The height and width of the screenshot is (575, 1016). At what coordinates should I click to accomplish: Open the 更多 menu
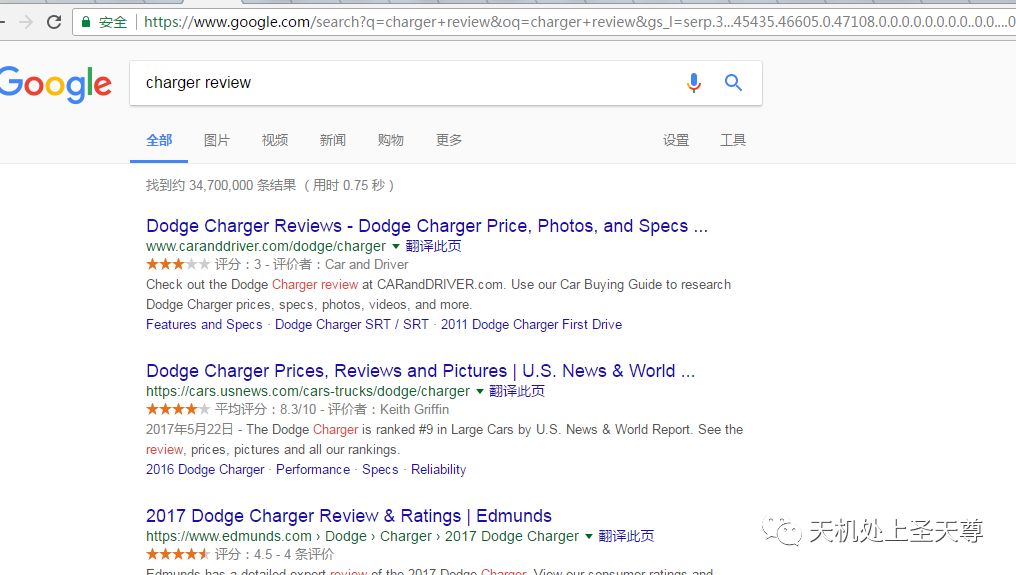[448, 140]
